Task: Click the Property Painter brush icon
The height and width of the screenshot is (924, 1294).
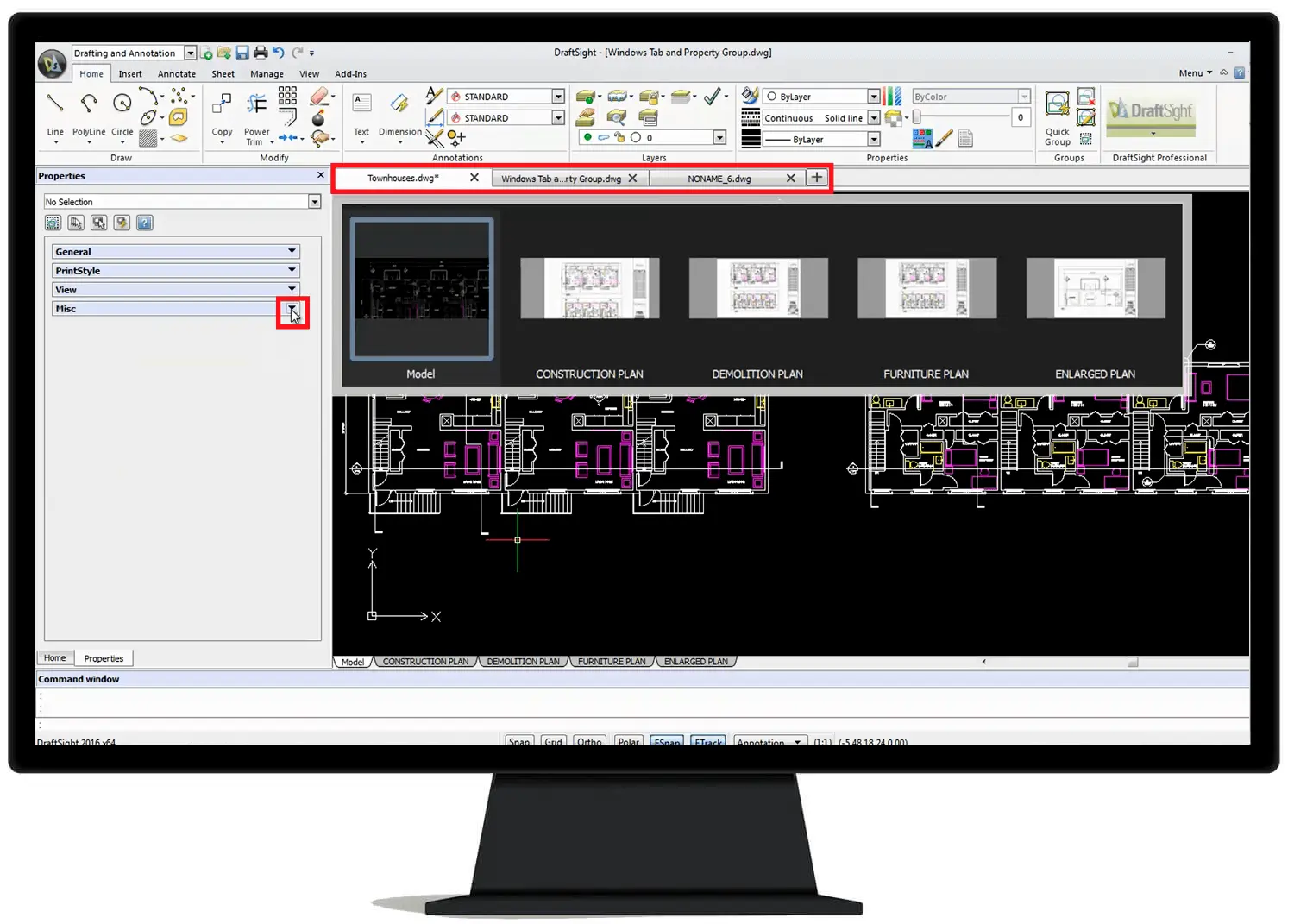Action: (x=944, y=138)
